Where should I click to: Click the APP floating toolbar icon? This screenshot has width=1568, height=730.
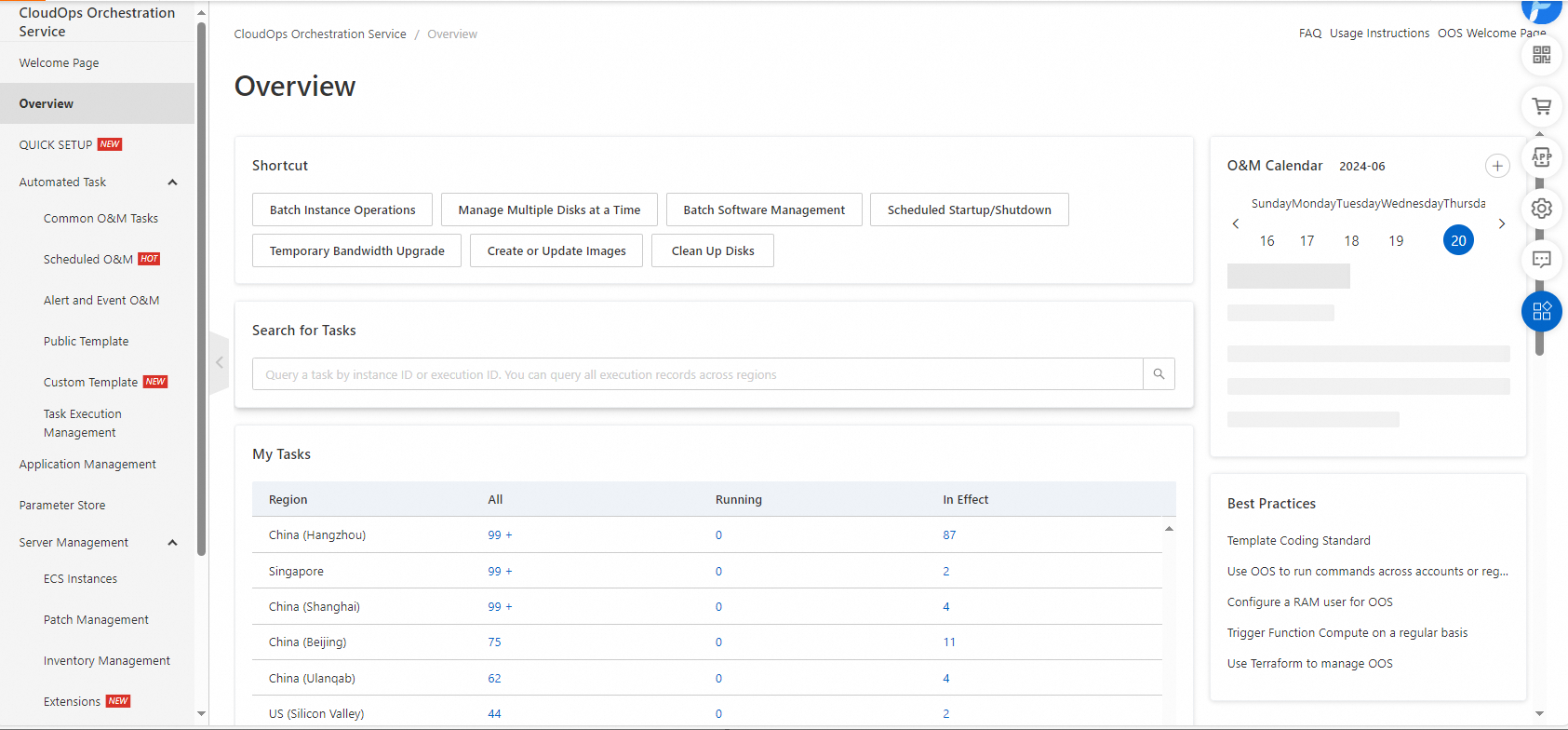coord(1541,157)
